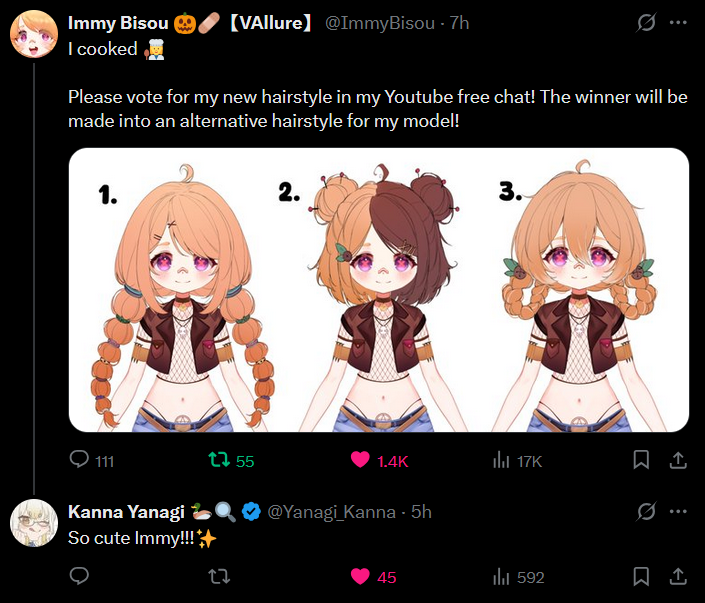705x603 pixels.
Task: Open the 7h timestamp link on Immy's post
Action: [459, 22]
